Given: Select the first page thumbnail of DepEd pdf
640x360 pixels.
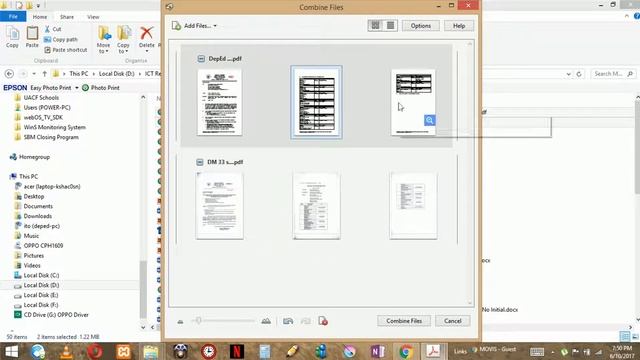Looking at the screenshot, I should [x=220, y=102].
